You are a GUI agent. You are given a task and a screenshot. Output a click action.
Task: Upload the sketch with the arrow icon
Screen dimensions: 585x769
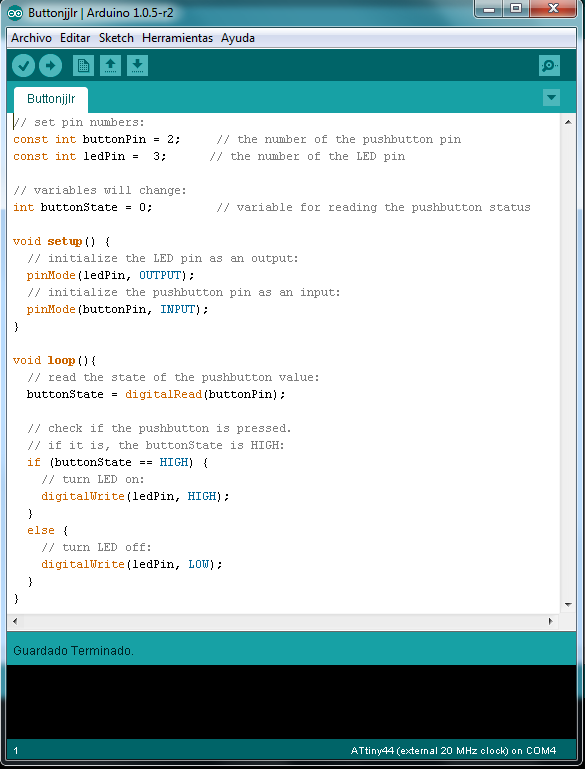tap(51, 66)
